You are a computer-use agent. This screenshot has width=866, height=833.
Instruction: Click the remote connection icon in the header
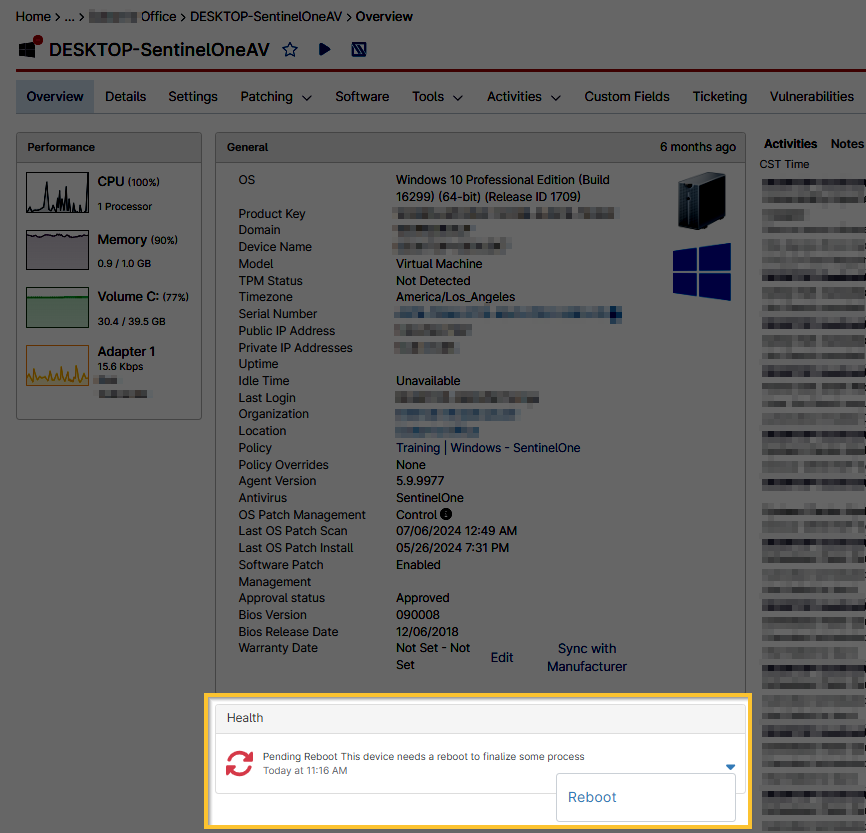[358, 49]
